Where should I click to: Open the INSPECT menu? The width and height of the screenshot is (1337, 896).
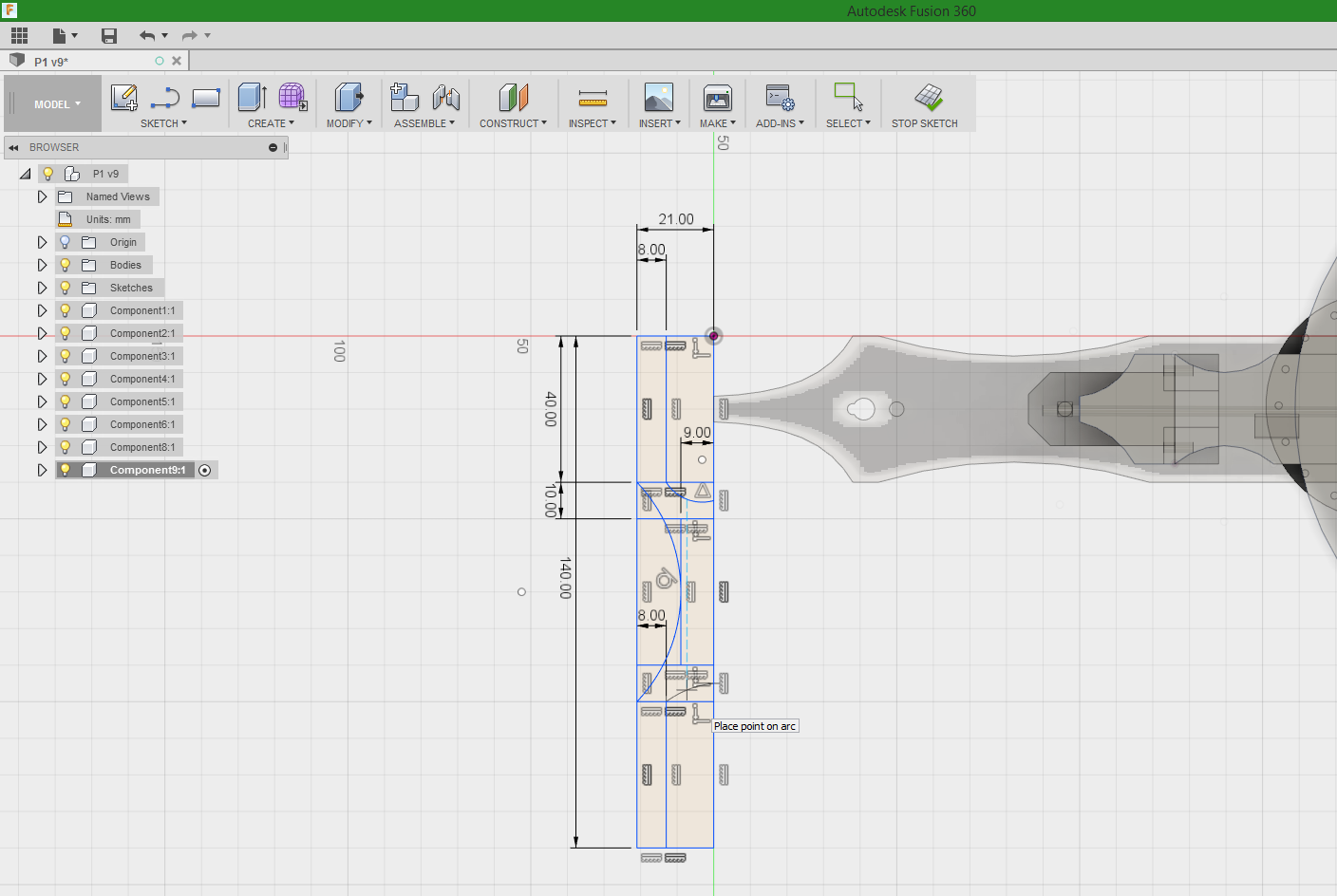(593, 123)
